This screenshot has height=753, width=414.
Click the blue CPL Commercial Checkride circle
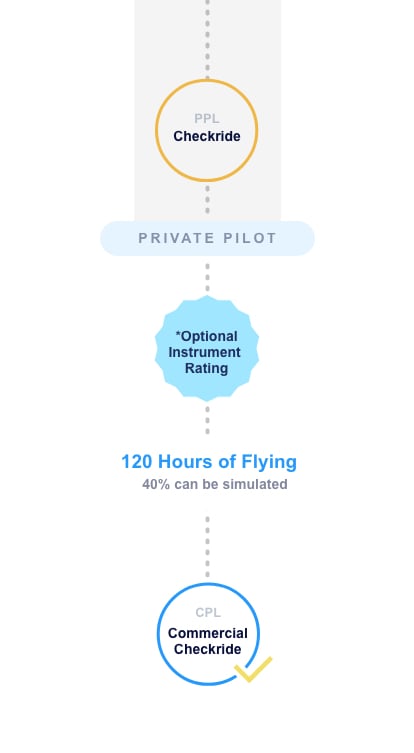(208, 634)
